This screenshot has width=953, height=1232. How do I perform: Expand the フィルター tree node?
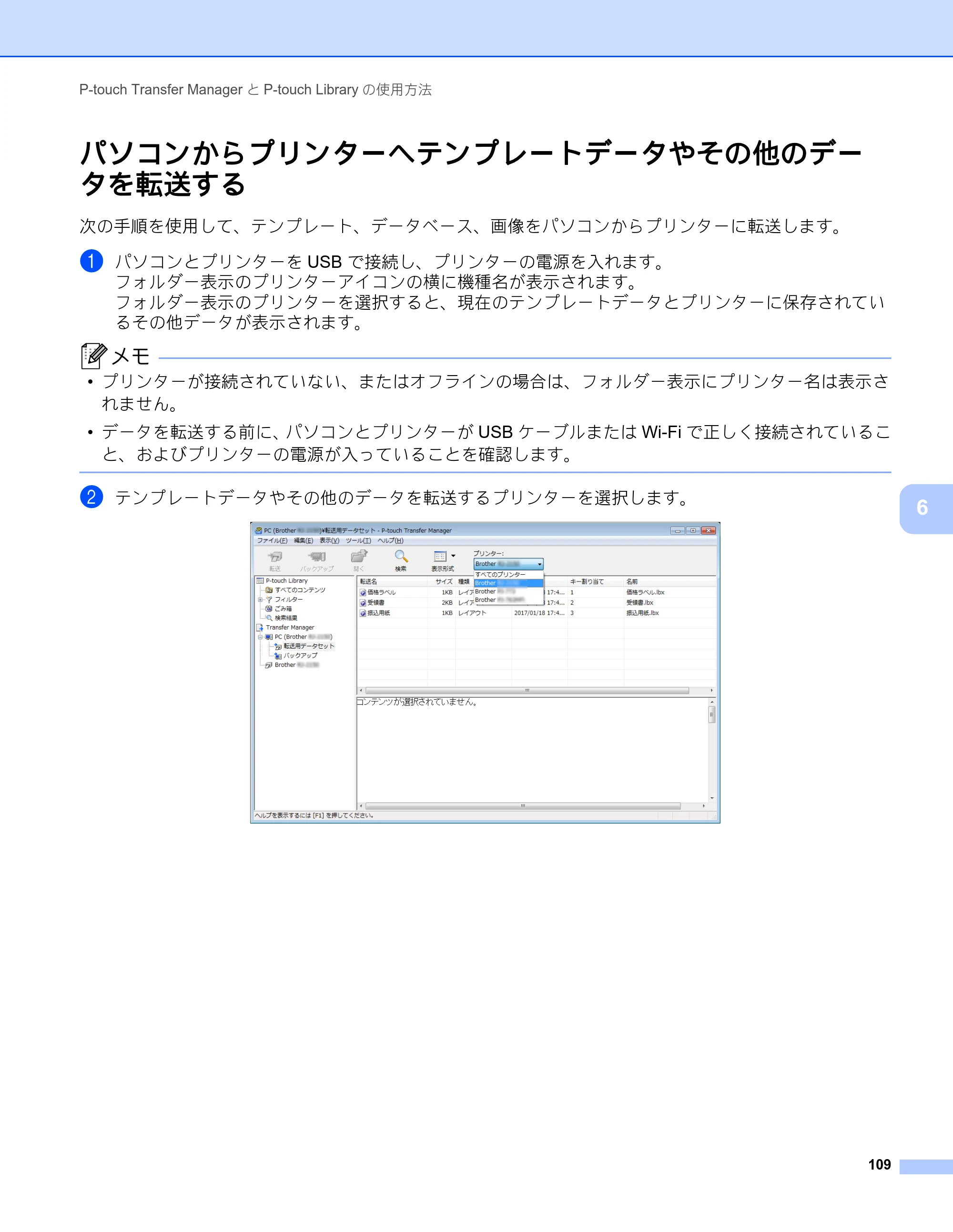[260, 600]
